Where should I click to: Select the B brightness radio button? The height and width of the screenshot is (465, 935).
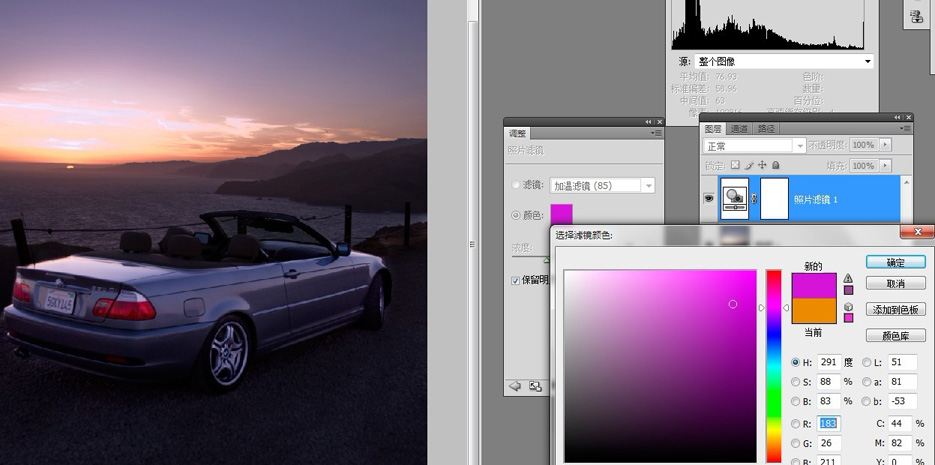tap(795, 401)
